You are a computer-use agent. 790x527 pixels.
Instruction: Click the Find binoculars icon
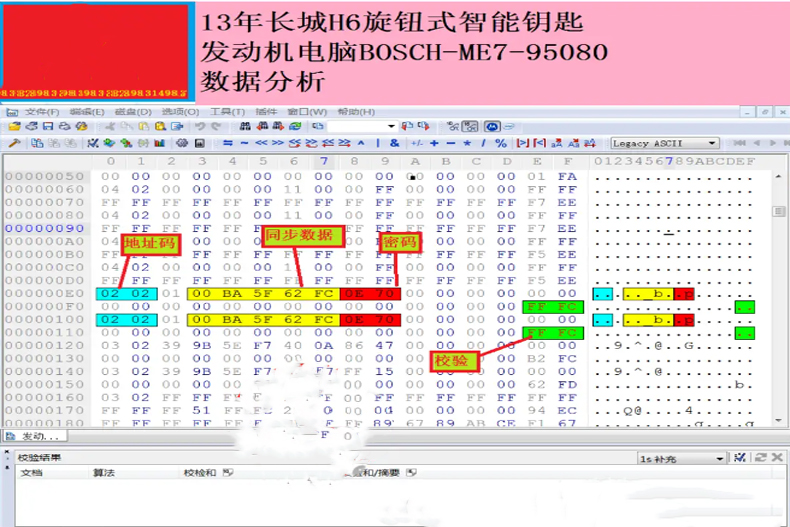[x=246, y=127]
